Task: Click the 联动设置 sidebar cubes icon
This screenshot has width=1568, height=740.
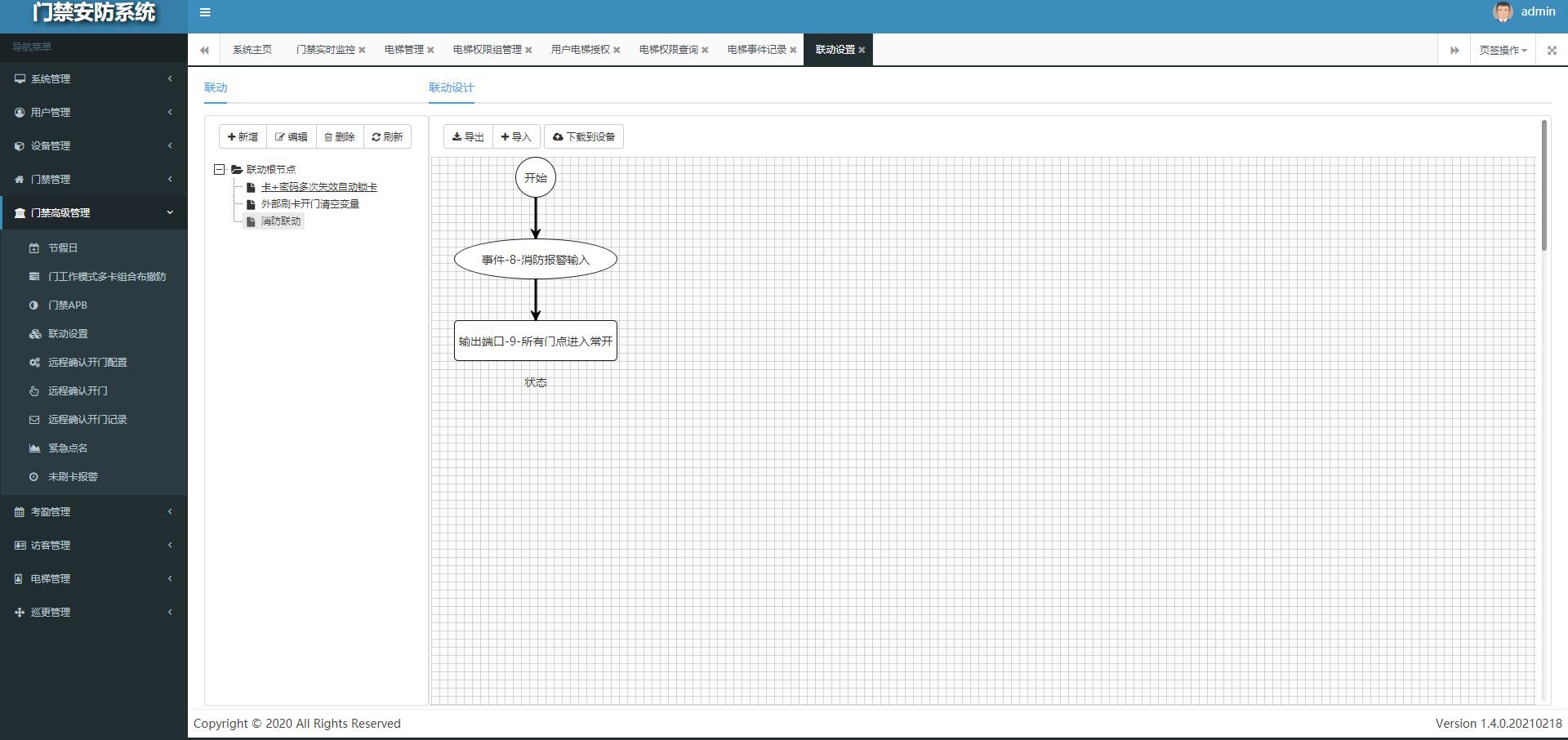Action: click(x=34, y=334)
